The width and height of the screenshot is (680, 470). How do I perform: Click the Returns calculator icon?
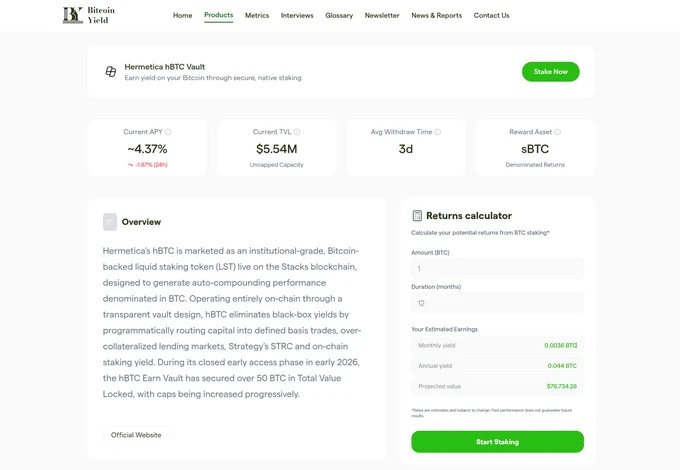tap(417, 215)
